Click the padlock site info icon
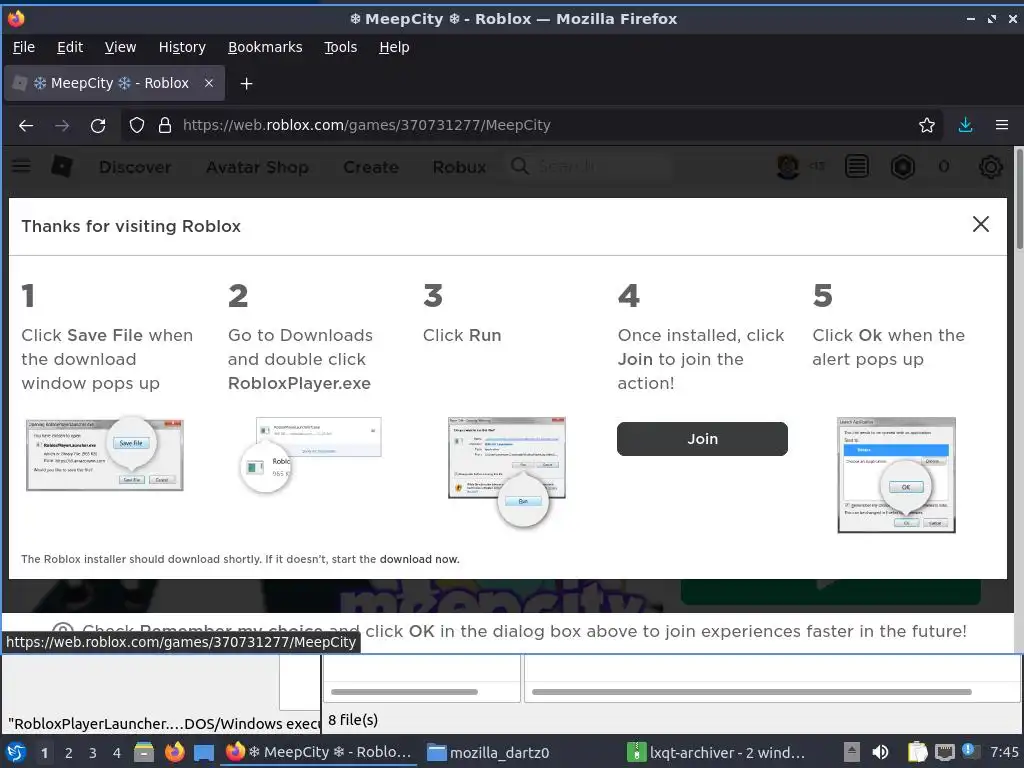 coord(165,125)
